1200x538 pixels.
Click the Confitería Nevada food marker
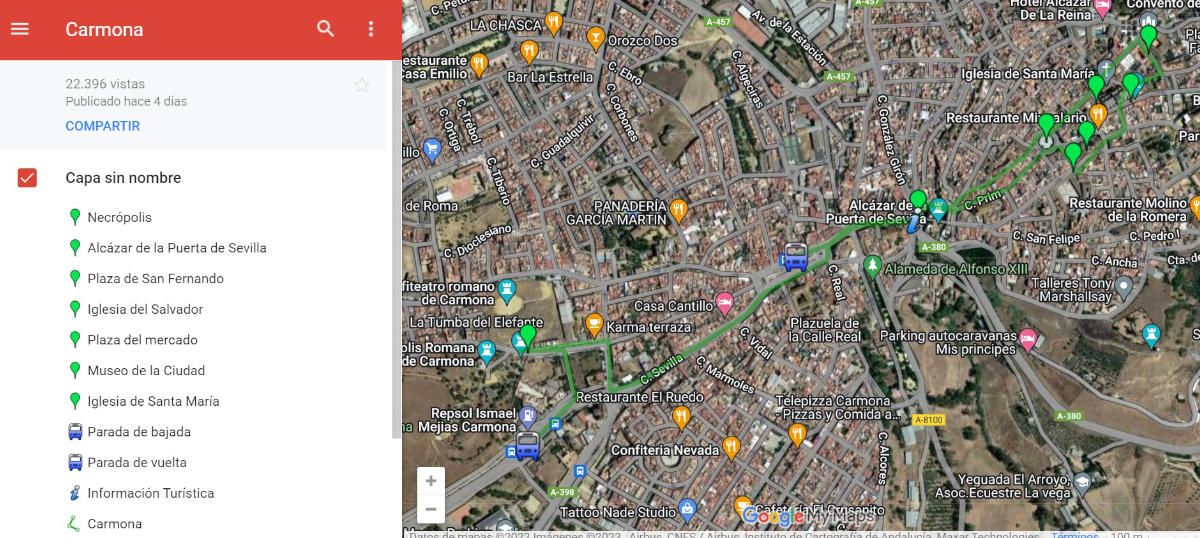731,447
